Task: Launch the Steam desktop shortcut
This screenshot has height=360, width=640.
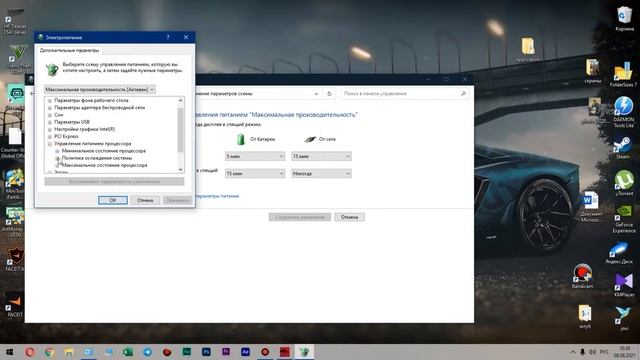Action: coord(622,148)
